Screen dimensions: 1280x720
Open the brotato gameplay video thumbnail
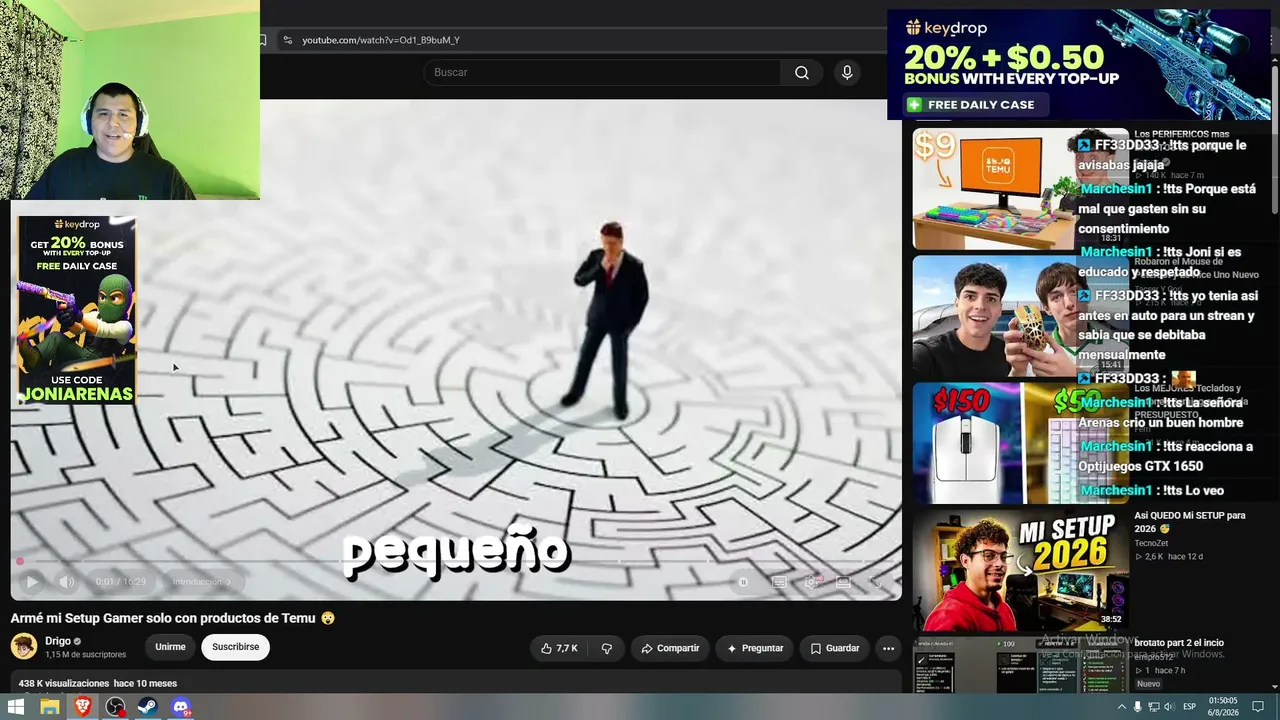point(1021,665)
